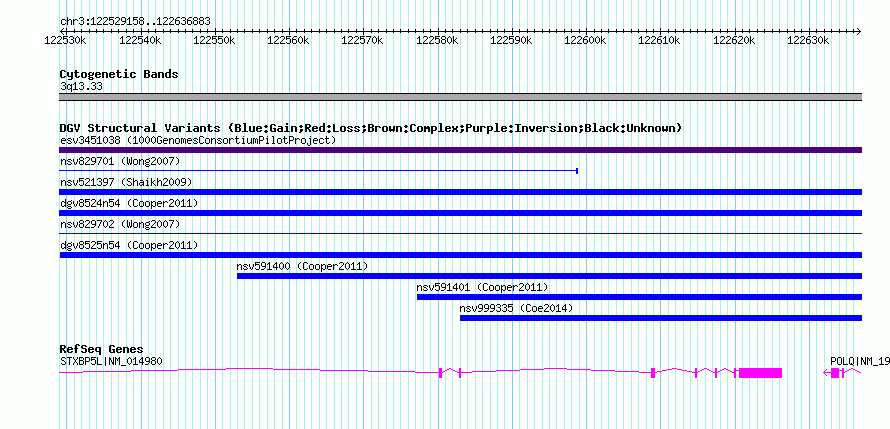890x429 pixels.
Task: Open the nsv521397 (Shaikh2009) label
Action: [126, 182]
